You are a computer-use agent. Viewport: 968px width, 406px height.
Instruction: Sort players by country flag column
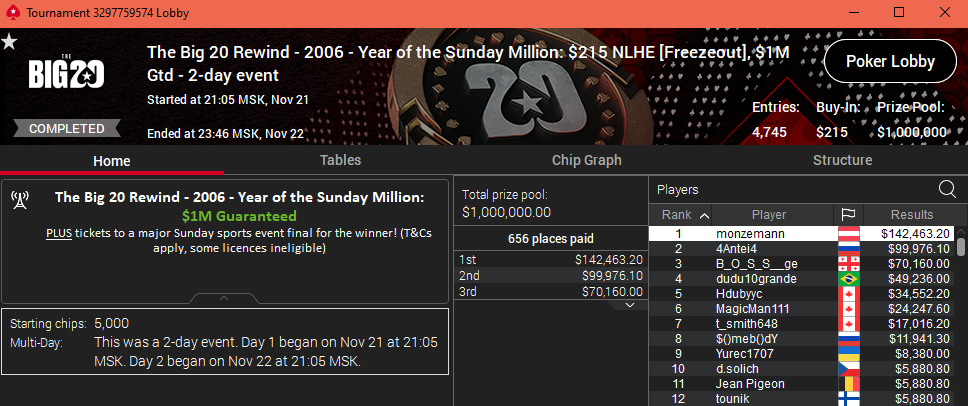[x=849, y=215]
